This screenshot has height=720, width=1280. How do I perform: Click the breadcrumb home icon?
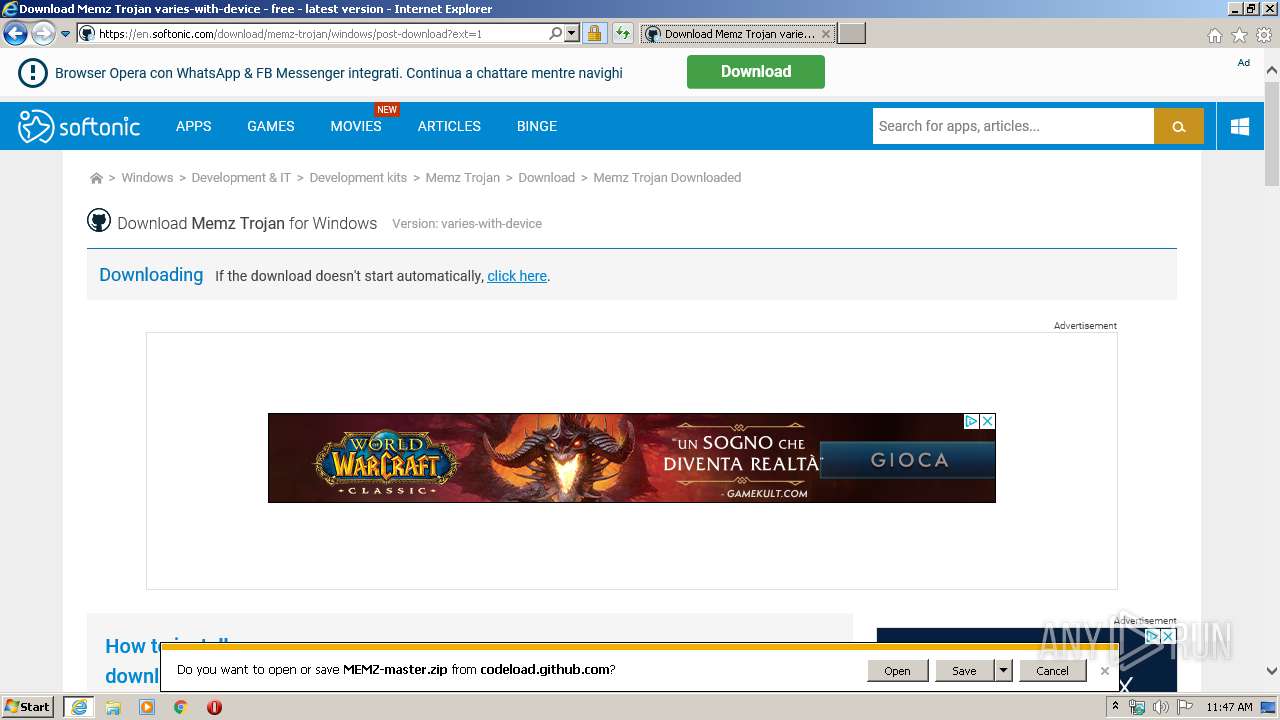point(96,178)
